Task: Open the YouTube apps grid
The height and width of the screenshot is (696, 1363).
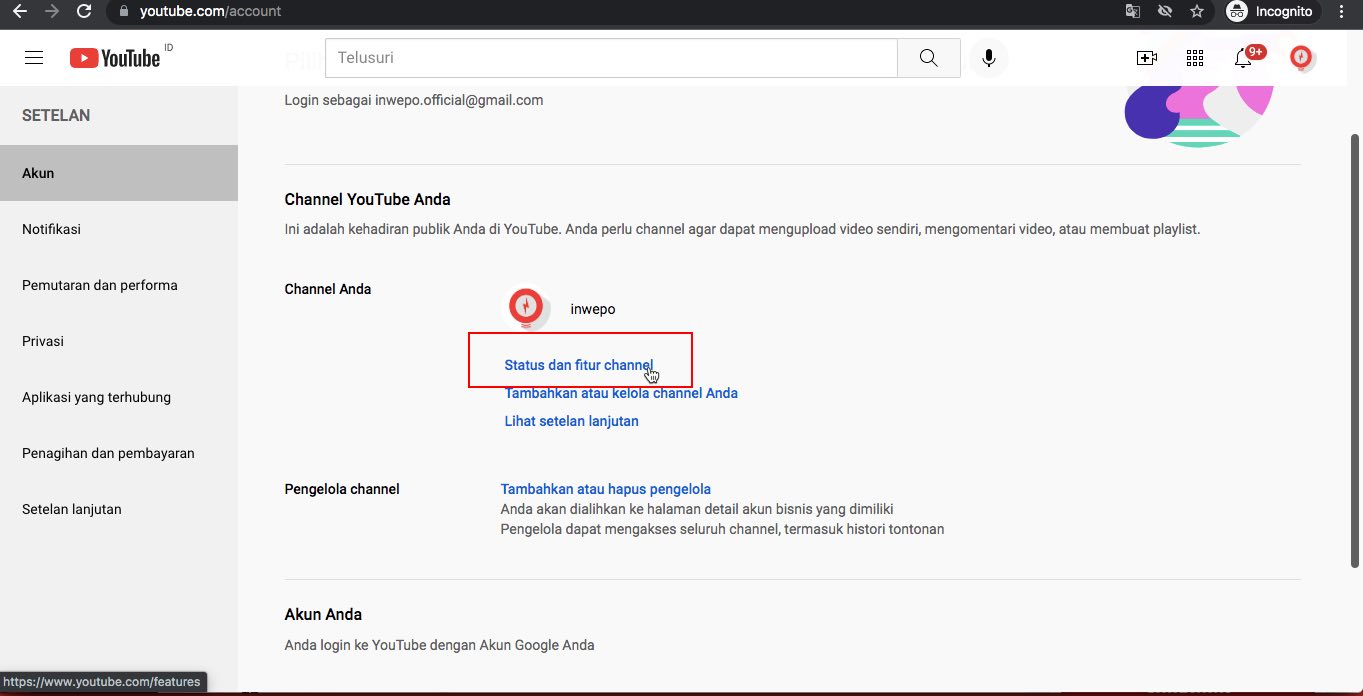Action: (x=1195, y=58)
